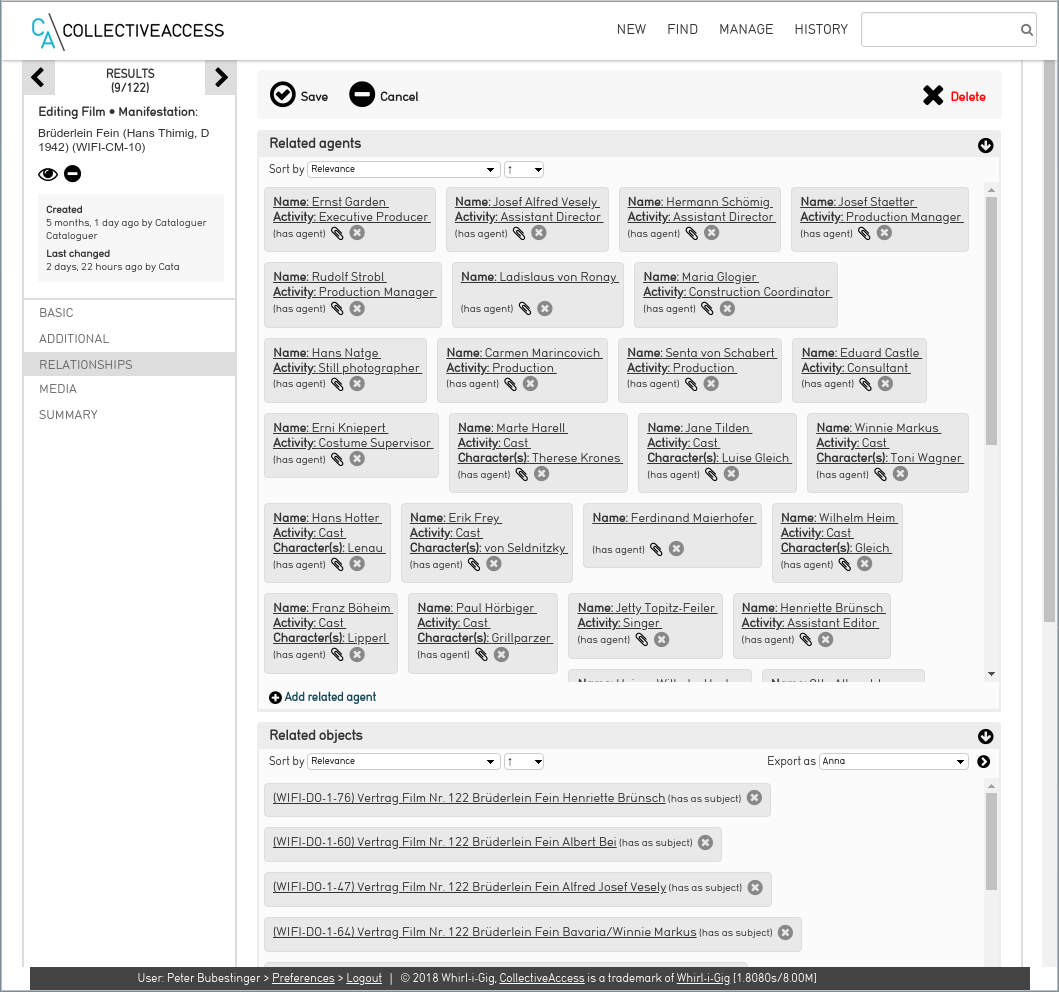Viewport: 1059px width, 992px height.
Task: Go to previous result arrow
Action: click(38, 77)
